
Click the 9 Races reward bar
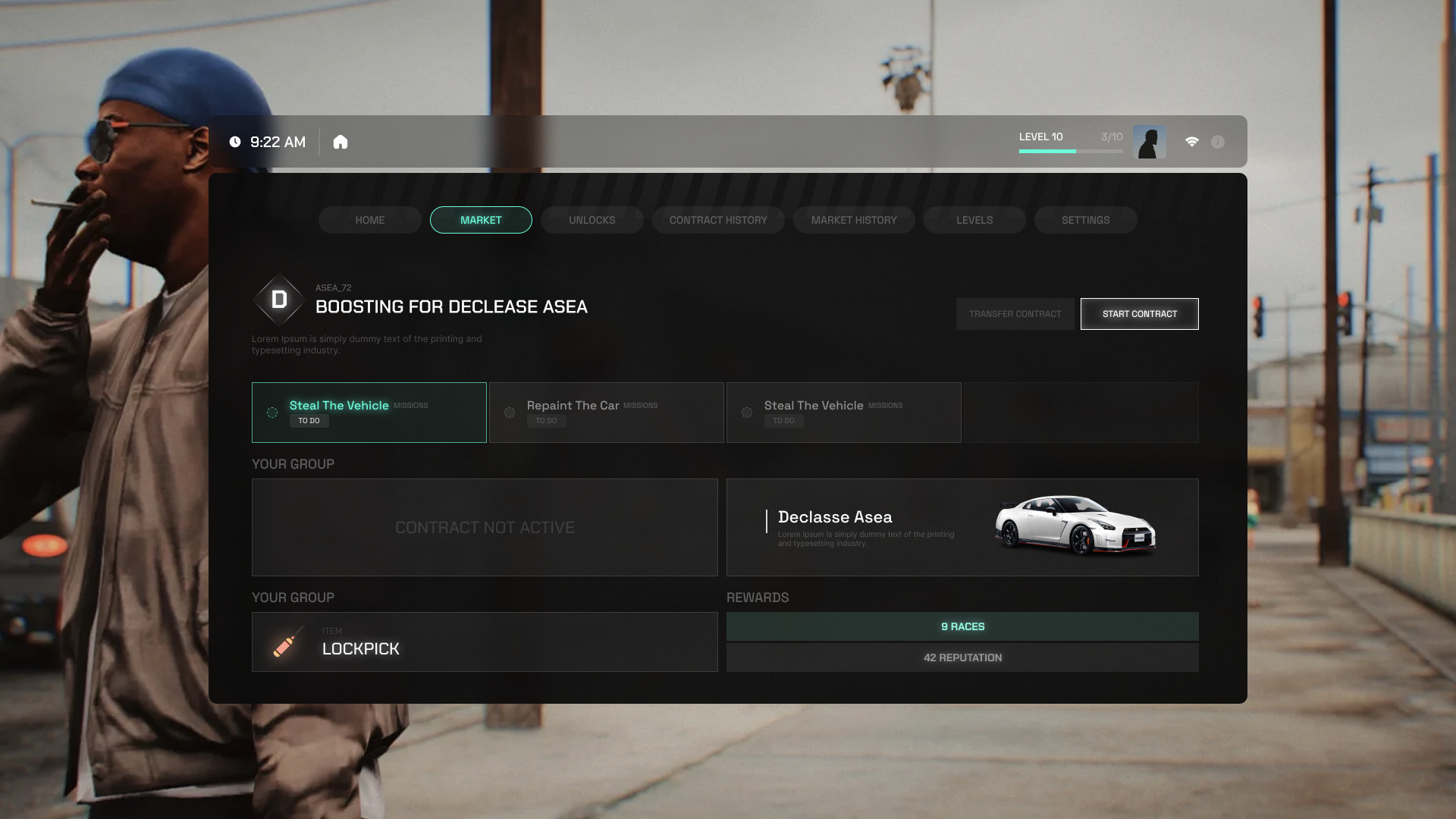click(962, 626)
